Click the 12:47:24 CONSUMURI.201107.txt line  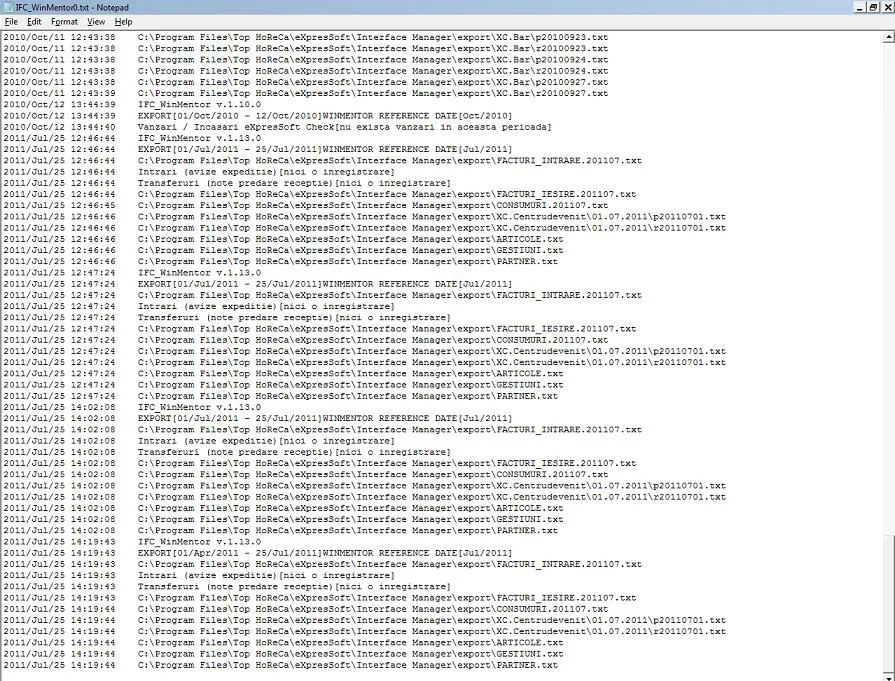306,340
